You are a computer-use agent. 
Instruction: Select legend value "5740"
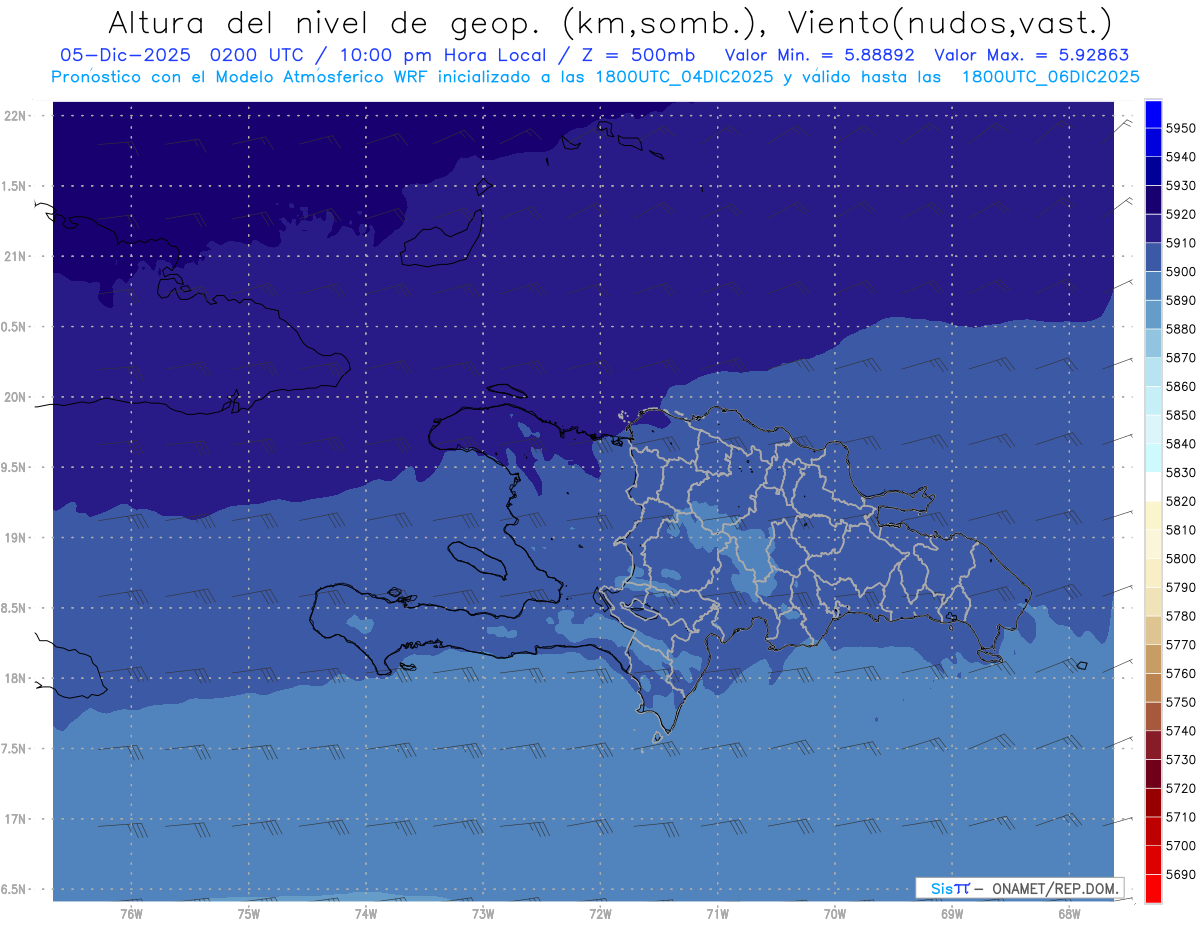[x=1182, y=731]
